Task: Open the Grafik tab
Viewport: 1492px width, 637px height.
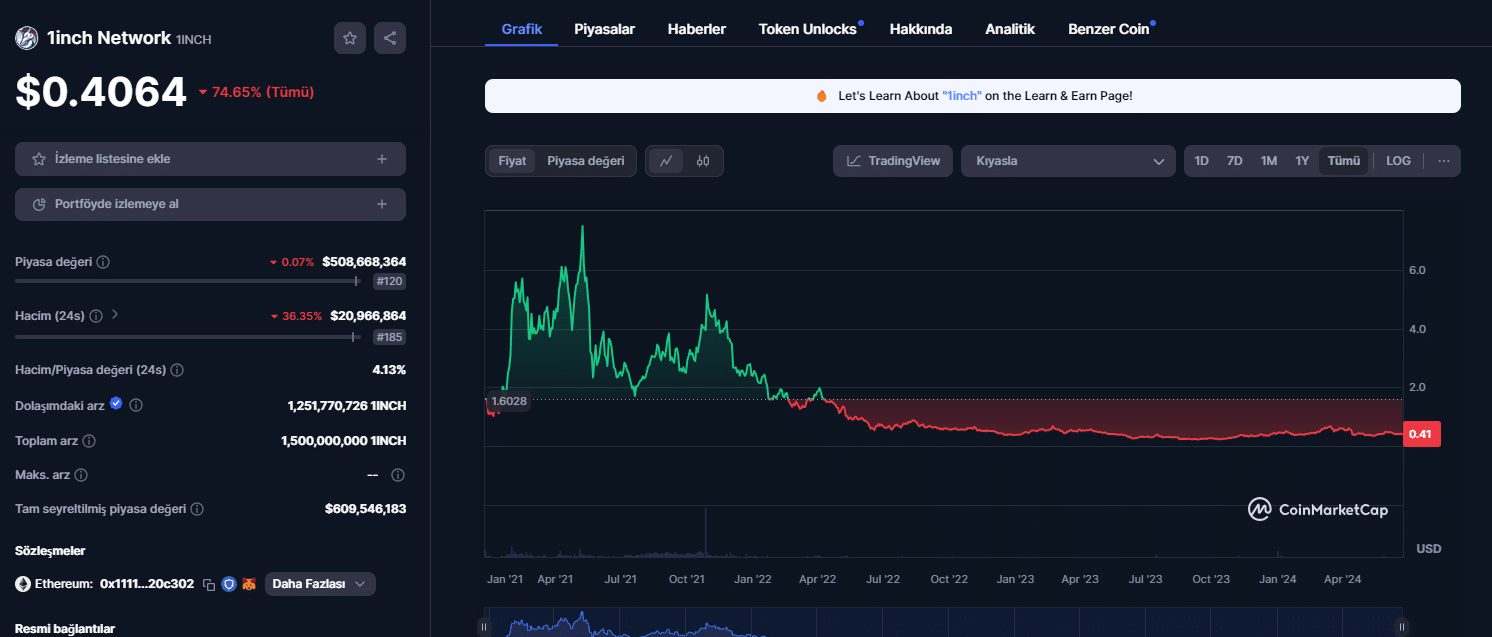Action: pyautogui.click(x=522, y=29)
